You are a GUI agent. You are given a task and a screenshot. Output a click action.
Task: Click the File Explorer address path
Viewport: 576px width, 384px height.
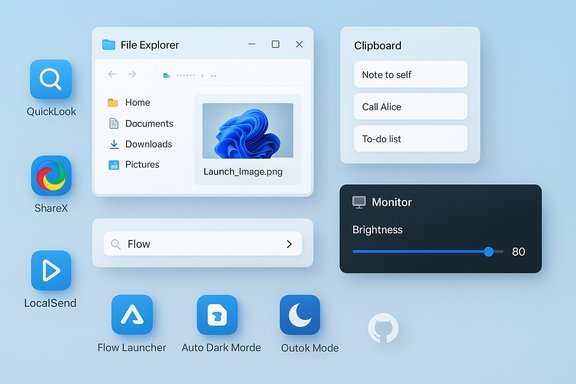coord(196,75)
